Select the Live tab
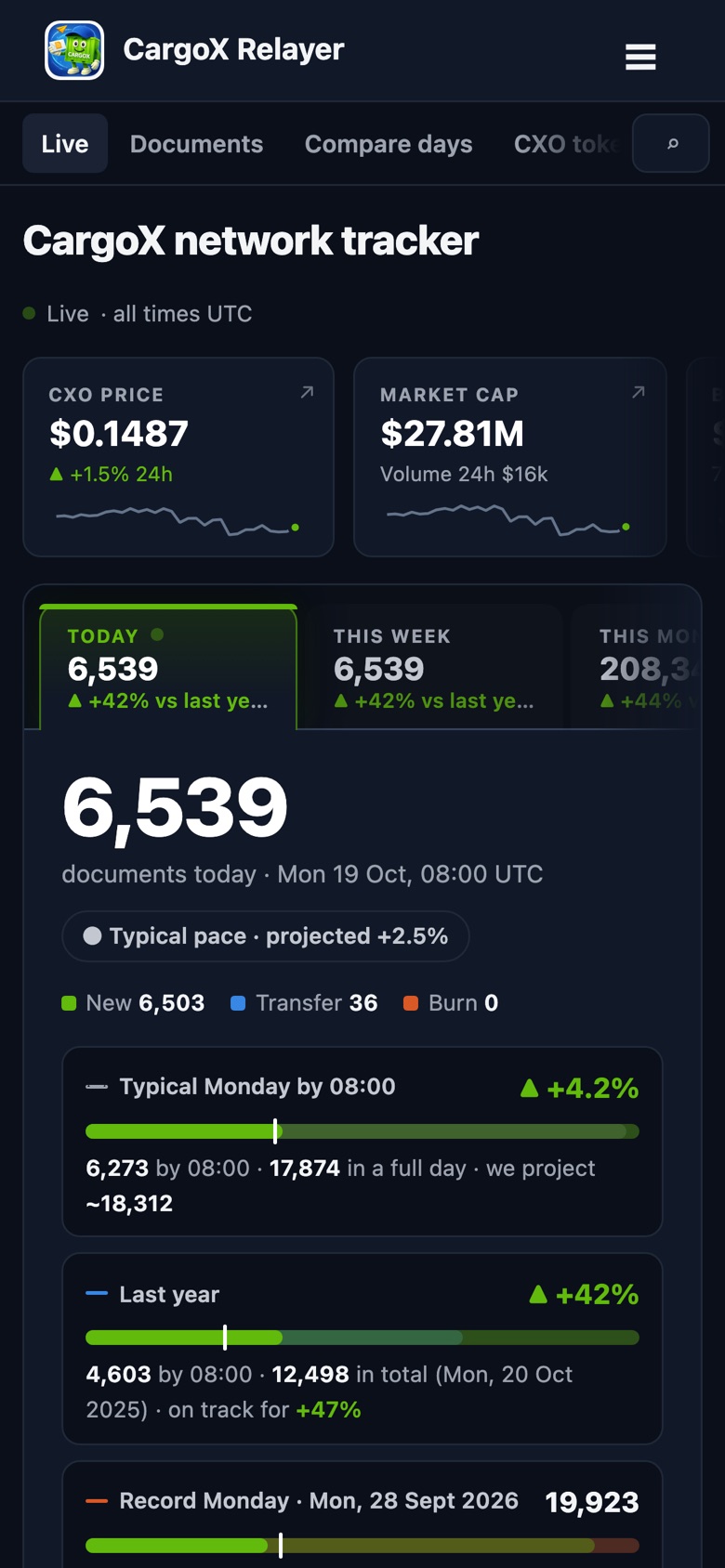Viewport: 725px width, 1568px height. pyautogui.click(x=65, y=144)
